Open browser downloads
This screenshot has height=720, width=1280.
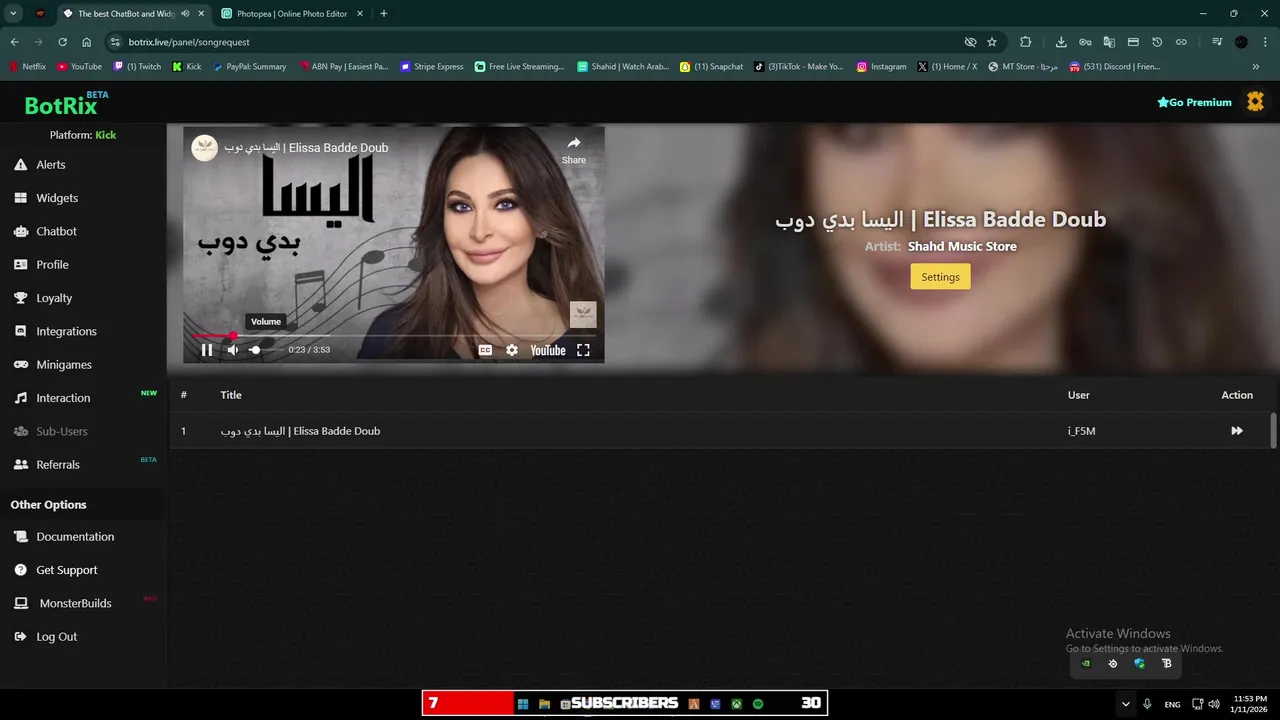coord(1061,42)
